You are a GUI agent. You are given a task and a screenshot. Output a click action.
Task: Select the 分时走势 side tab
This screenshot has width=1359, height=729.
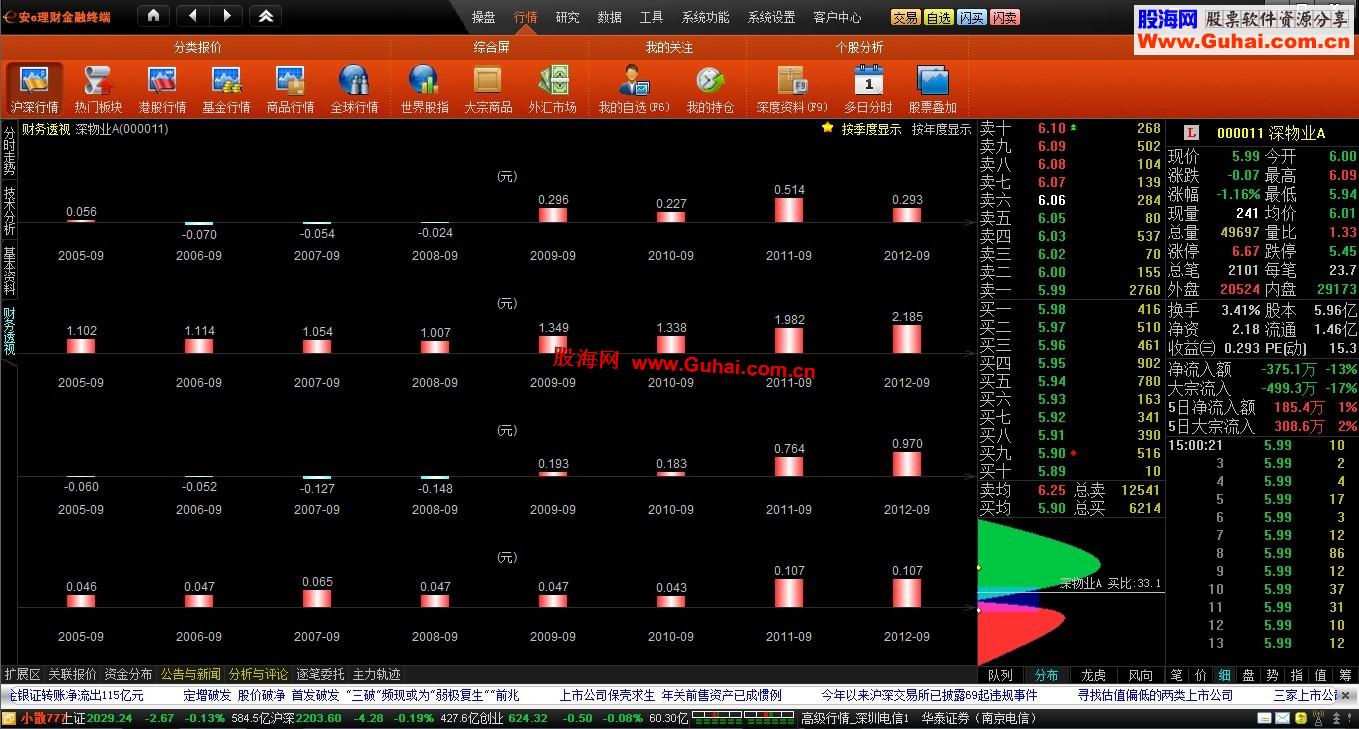coord(9,149)
